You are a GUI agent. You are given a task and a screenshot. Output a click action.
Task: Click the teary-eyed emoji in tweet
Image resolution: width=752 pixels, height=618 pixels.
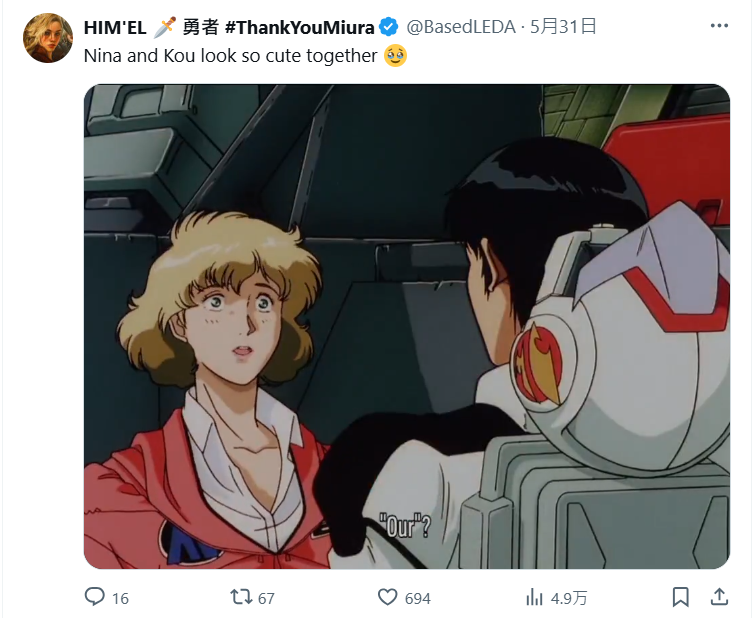396,56
